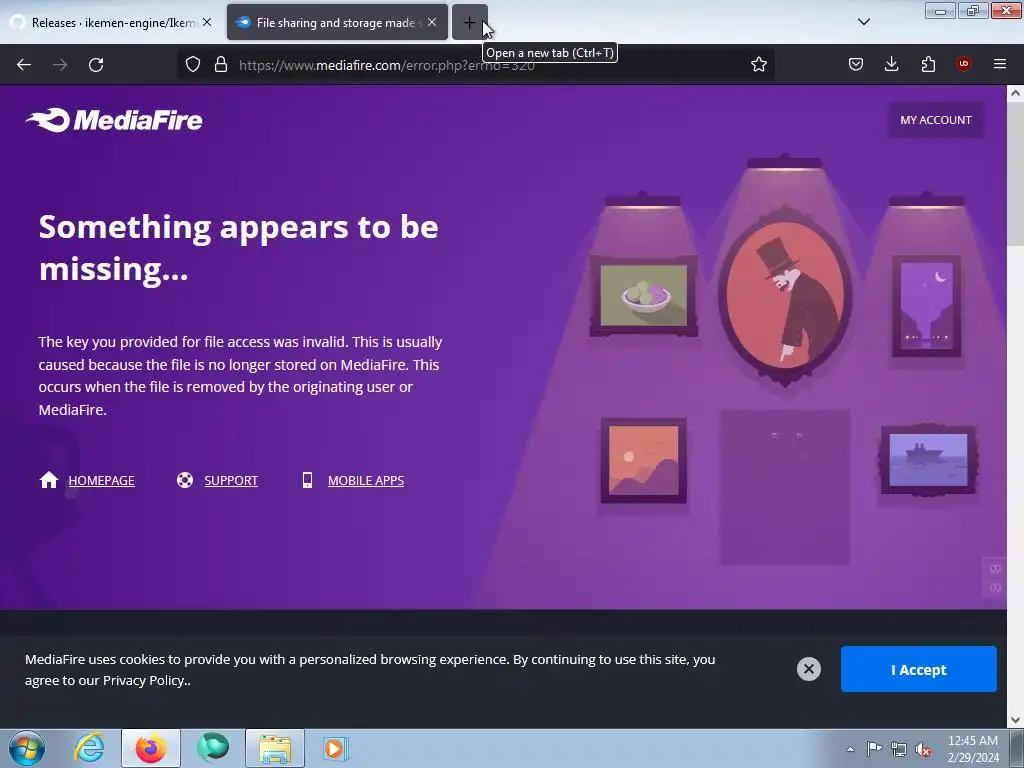Open a new tab
This screenshot has width=1024, height=768.
[470, 23]
